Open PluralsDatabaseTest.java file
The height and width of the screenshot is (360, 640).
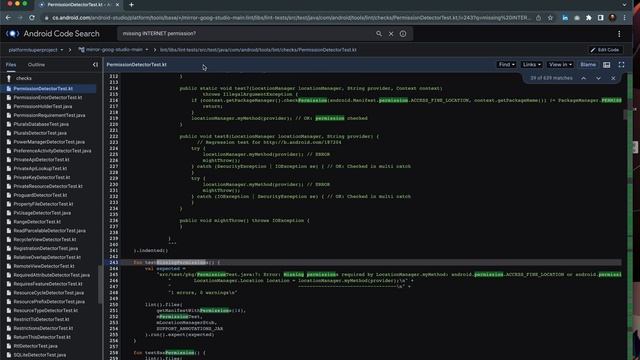41,124
